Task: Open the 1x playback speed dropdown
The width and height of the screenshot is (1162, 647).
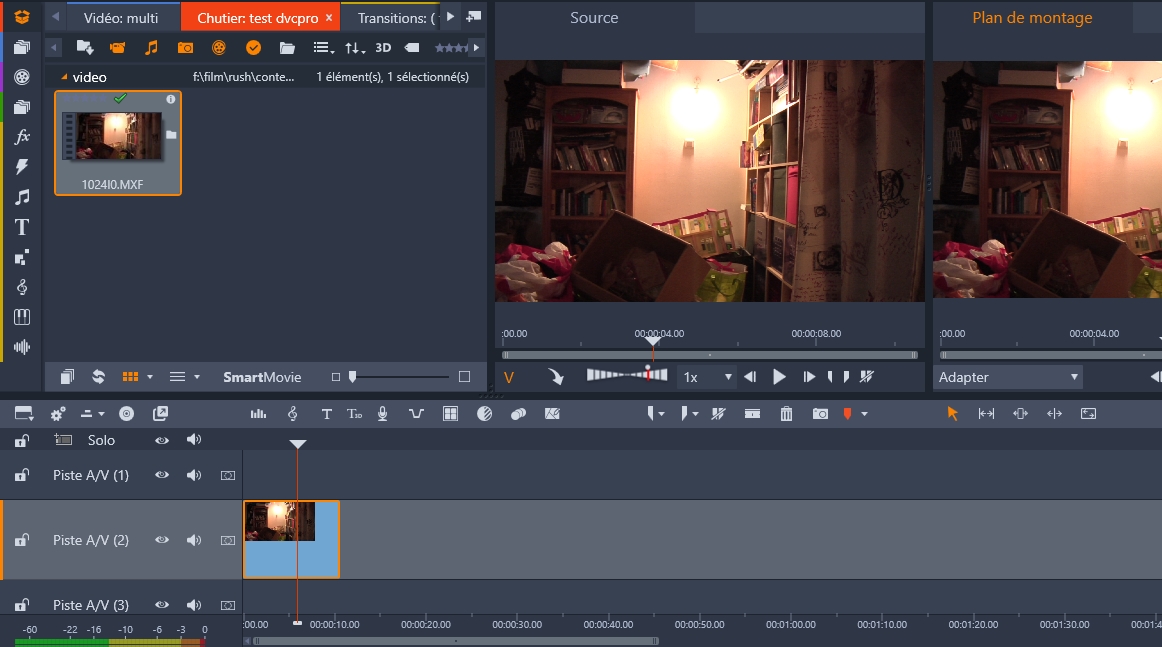Action: point(706,377)
